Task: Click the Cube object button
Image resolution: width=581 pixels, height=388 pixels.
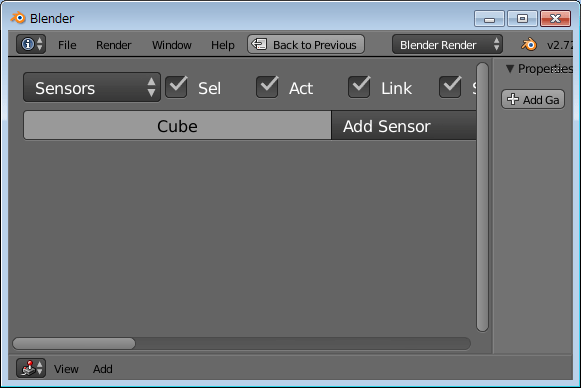Action: [177, 126]
